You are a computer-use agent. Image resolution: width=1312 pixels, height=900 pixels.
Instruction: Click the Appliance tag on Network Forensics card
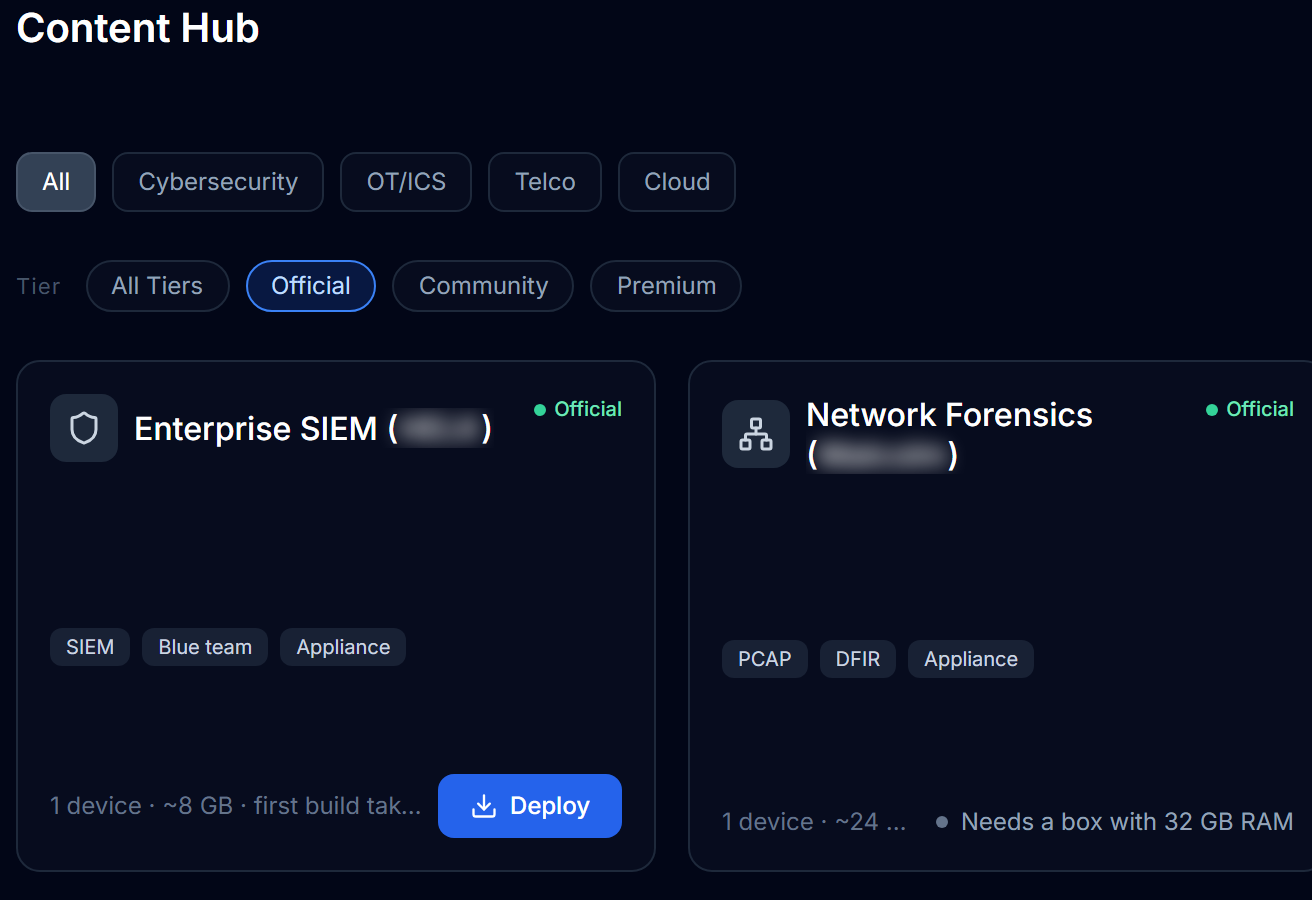[971, 659]
